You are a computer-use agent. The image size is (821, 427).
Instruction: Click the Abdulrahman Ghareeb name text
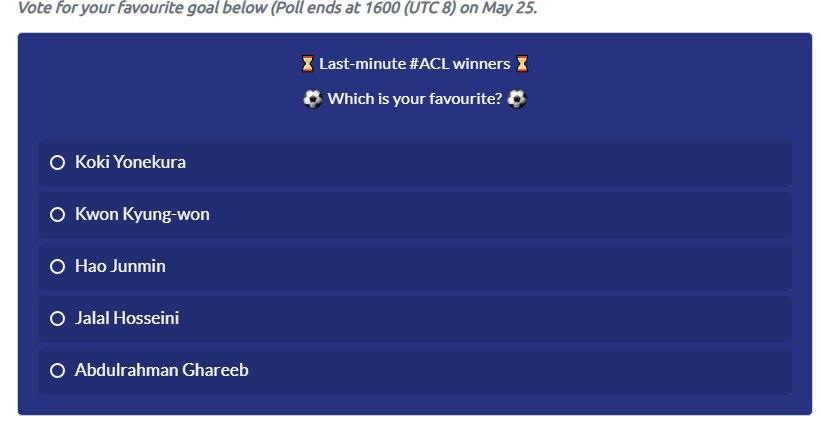pos(161,370)
